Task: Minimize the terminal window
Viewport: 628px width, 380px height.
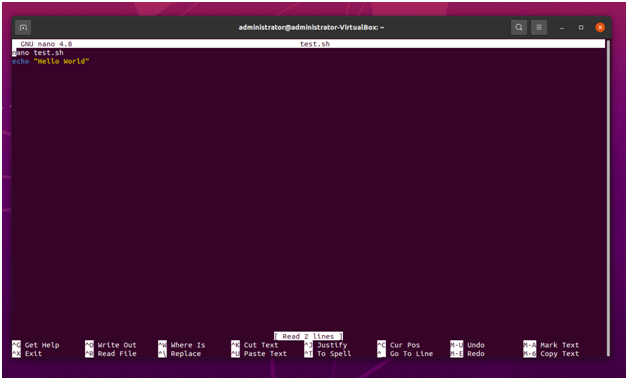Action: click(x=562, y=28)
